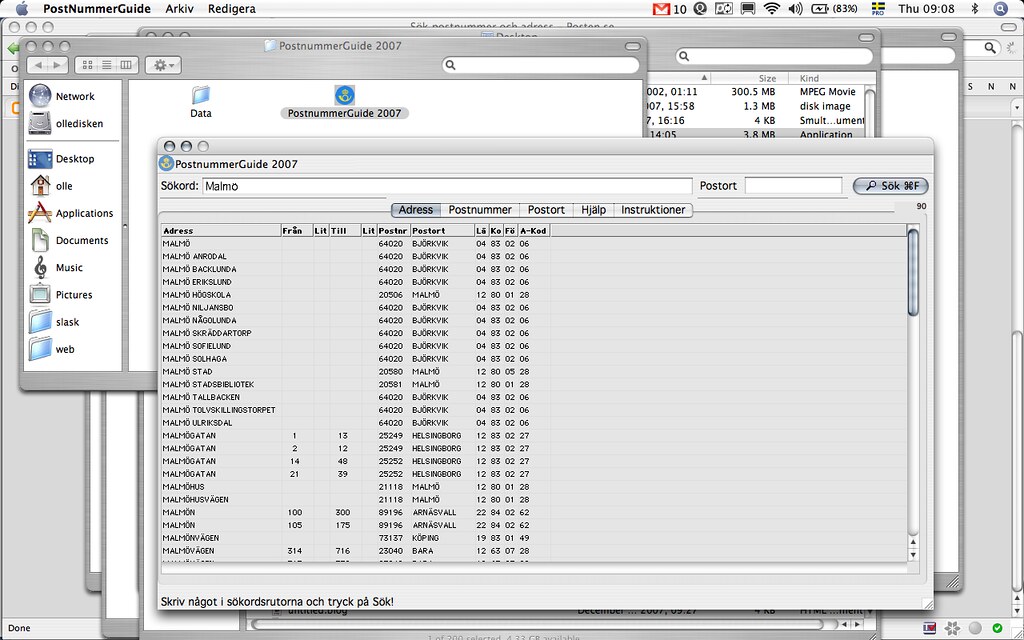Screen dimensions: 1024x640
Task: Select the MALMÖ STADSBIBLIOTEK row
Action: coord(534,384)
